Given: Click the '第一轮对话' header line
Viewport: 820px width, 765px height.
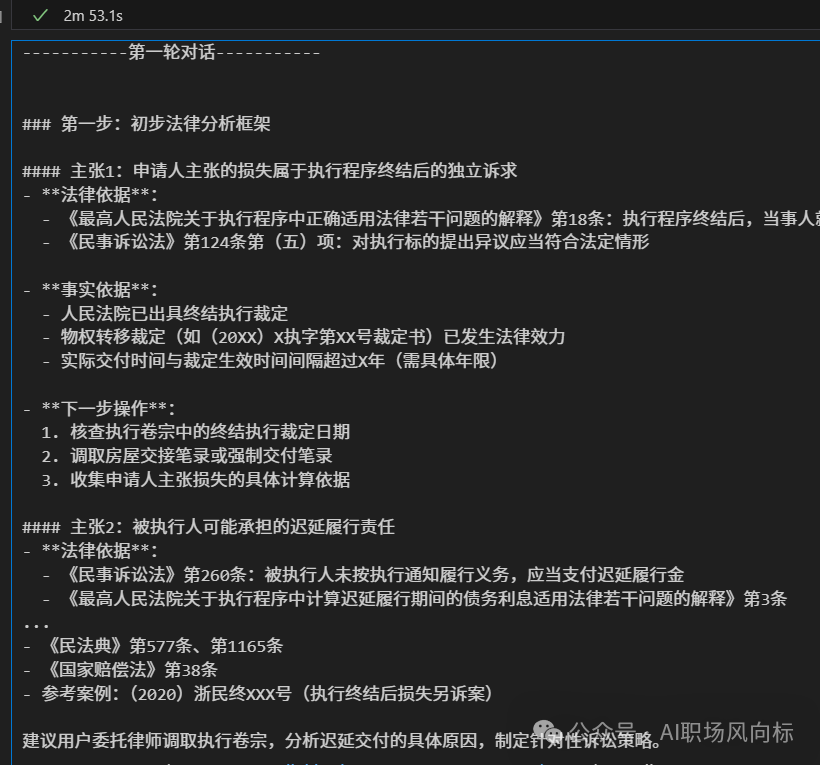Looking at the screenshot, I should pos(172,52).
